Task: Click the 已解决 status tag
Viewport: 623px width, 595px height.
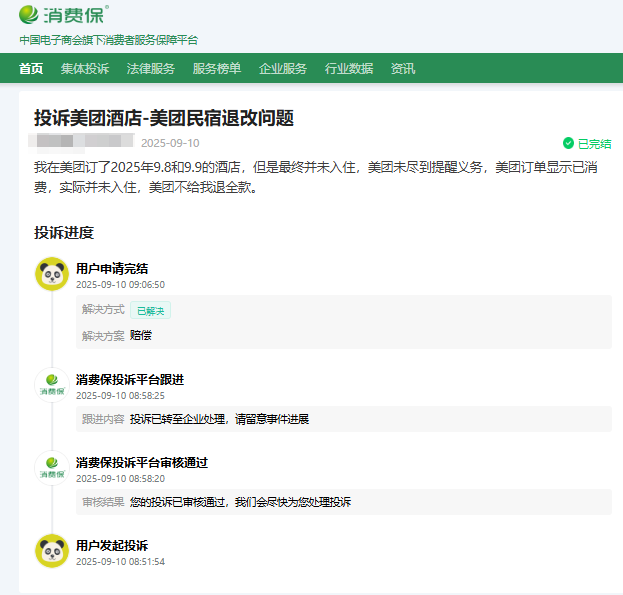Action: pyautogui.click(x=150, y=310)
